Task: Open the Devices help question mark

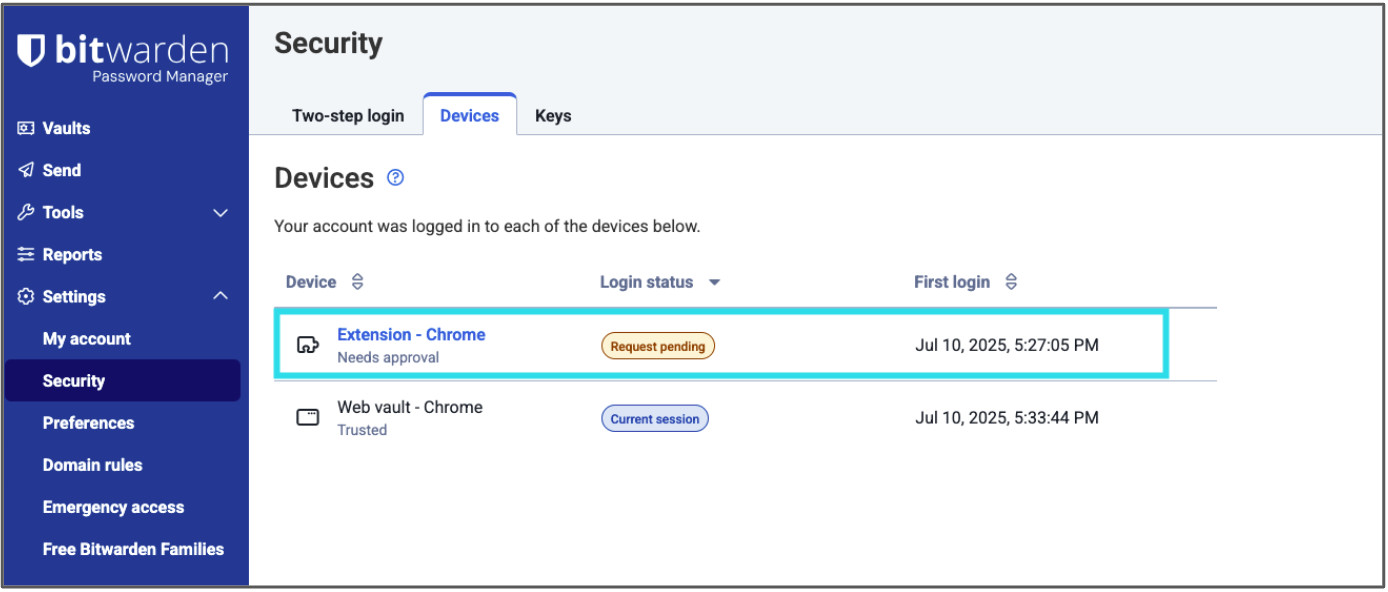Action: 395,178
